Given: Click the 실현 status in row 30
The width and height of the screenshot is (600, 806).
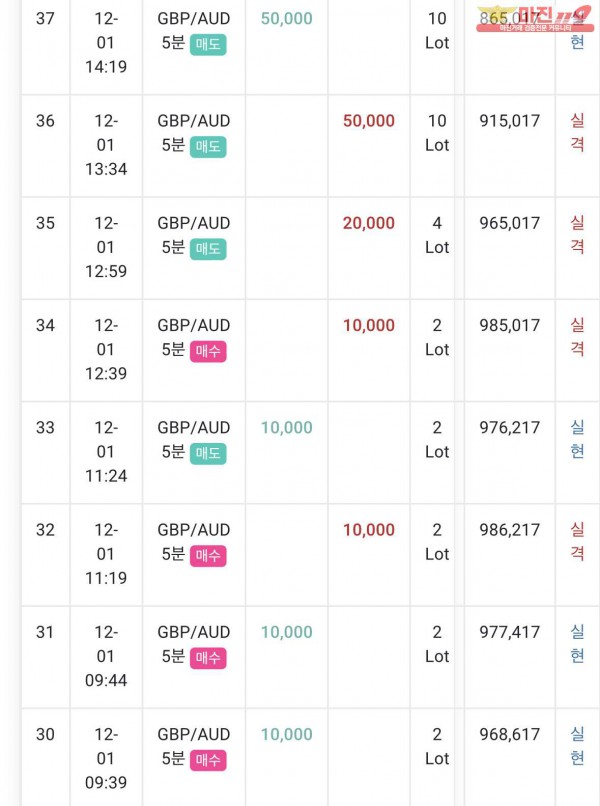Looking at the screenshot, I should coord(577,746).
